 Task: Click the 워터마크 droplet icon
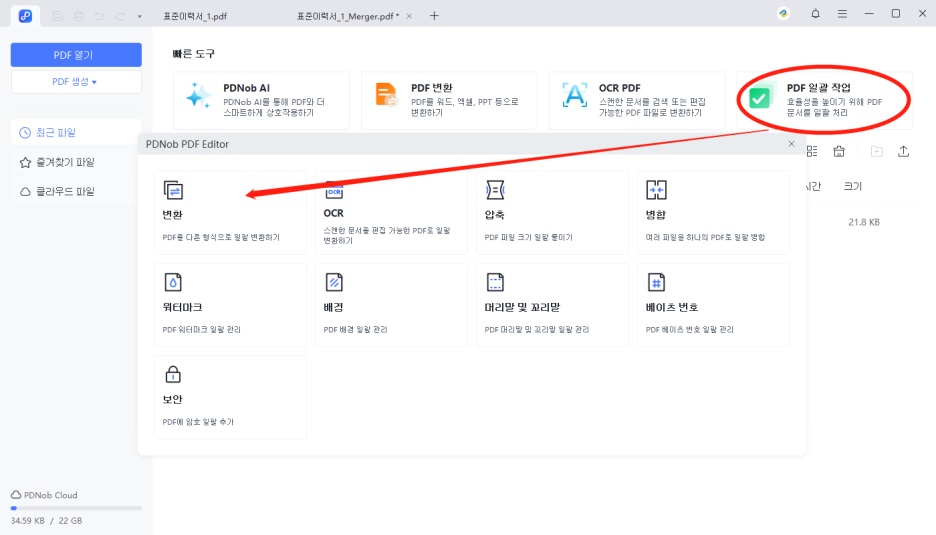173,282
